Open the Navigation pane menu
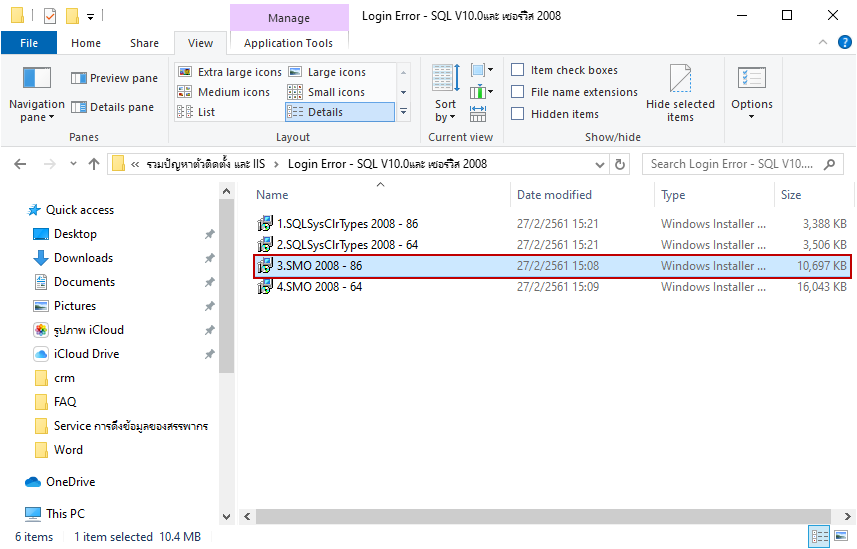The image size is (857, 549). coord(37,94)
